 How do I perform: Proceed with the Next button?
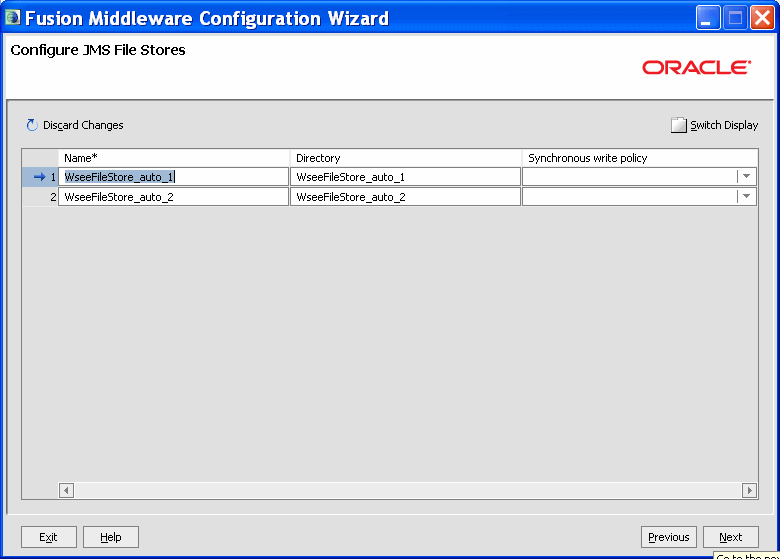coord(731,537)
